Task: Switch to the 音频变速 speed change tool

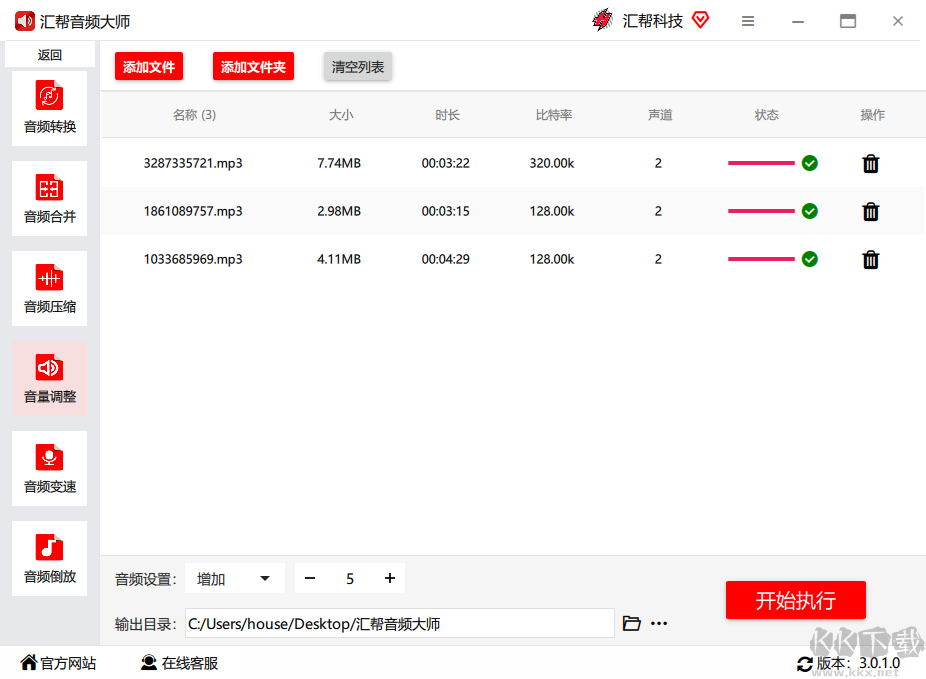Action: [49, 468]
